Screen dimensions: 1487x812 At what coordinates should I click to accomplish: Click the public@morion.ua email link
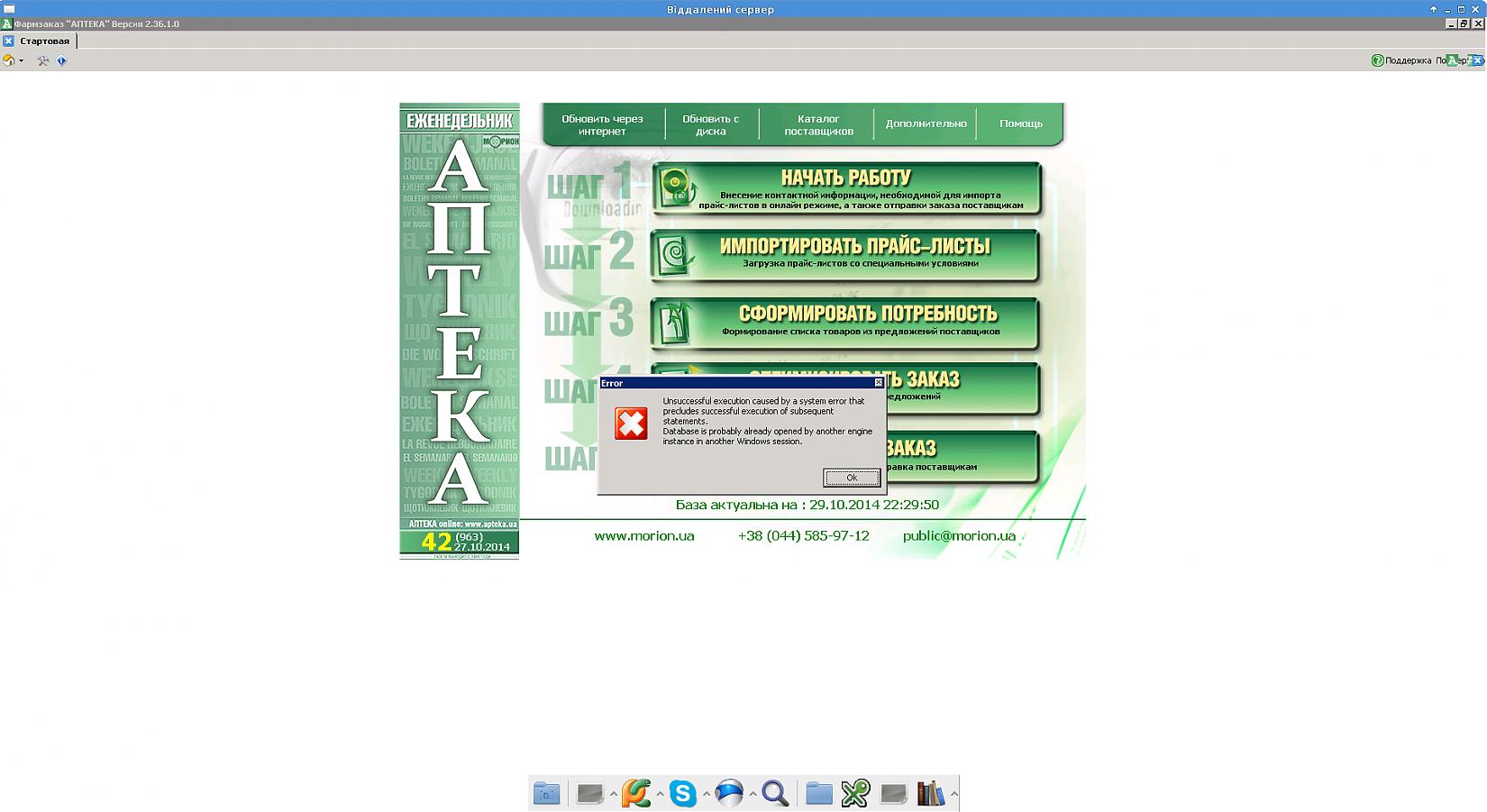[x=959, y=535]
